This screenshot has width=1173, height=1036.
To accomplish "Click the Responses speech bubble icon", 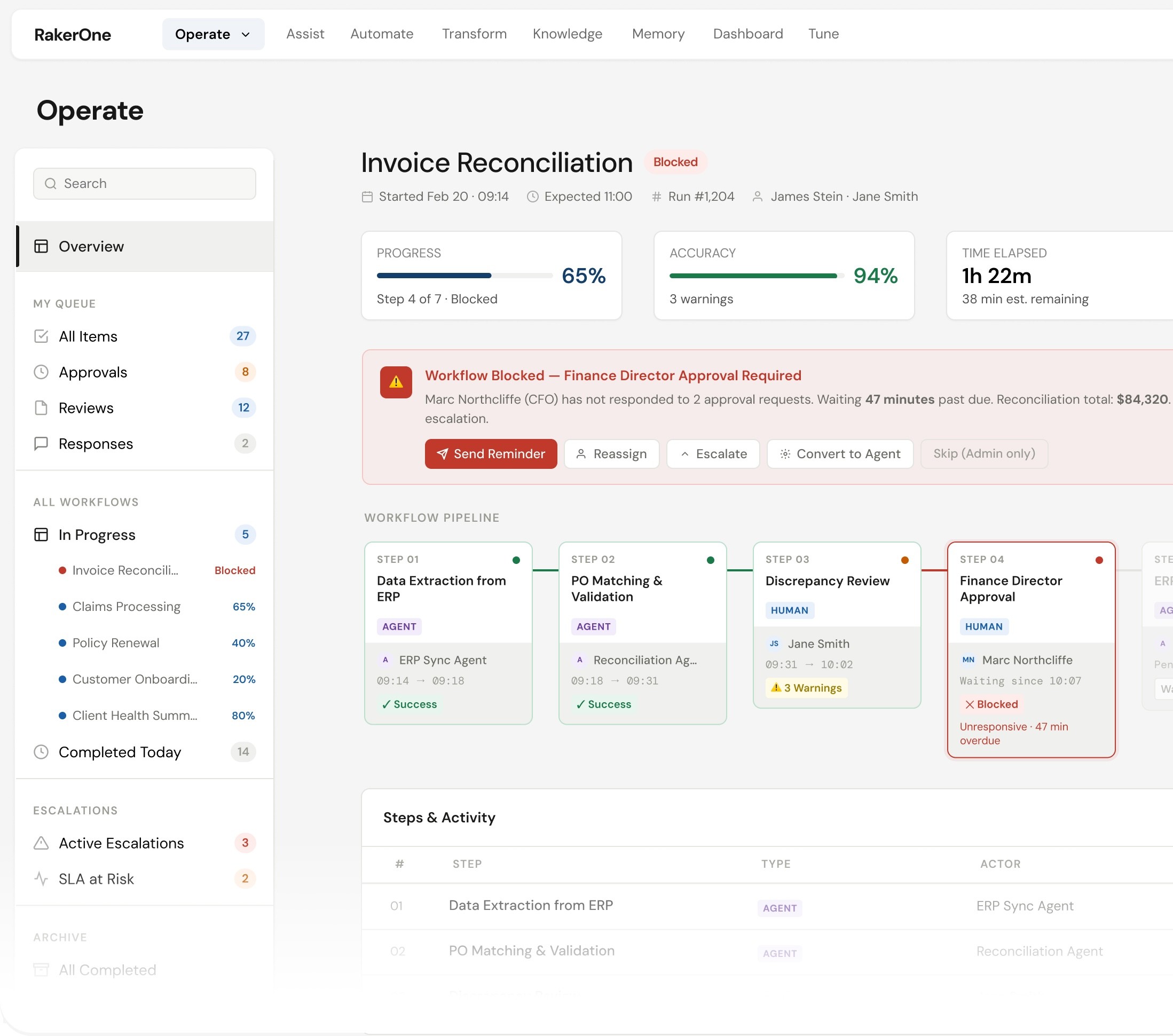I will pyautogui.click(x=41, y=444).
